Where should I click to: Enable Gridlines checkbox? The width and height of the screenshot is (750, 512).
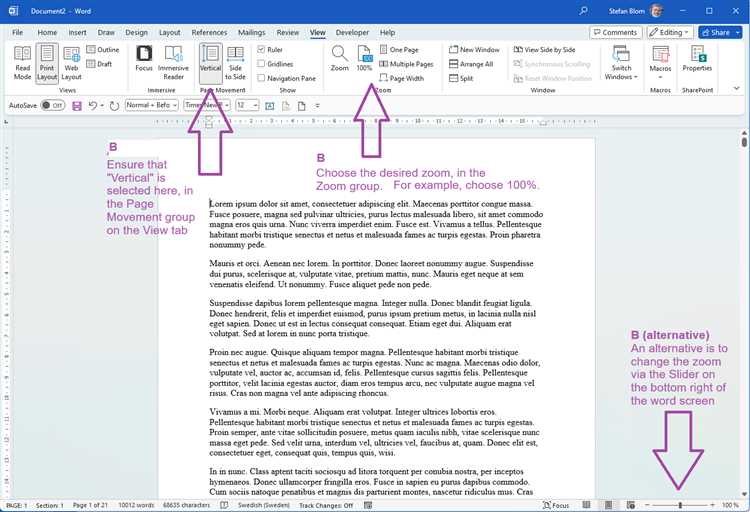pyautogui.click(x=261, y=64)
